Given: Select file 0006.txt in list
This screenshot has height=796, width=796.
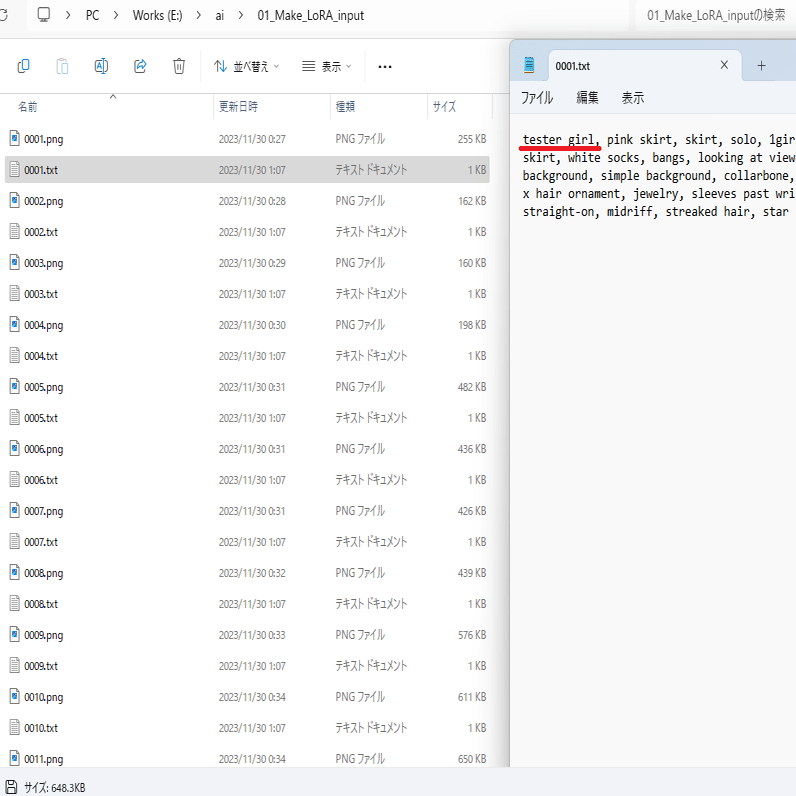Looking at the screenshot, I should (247, 479).
